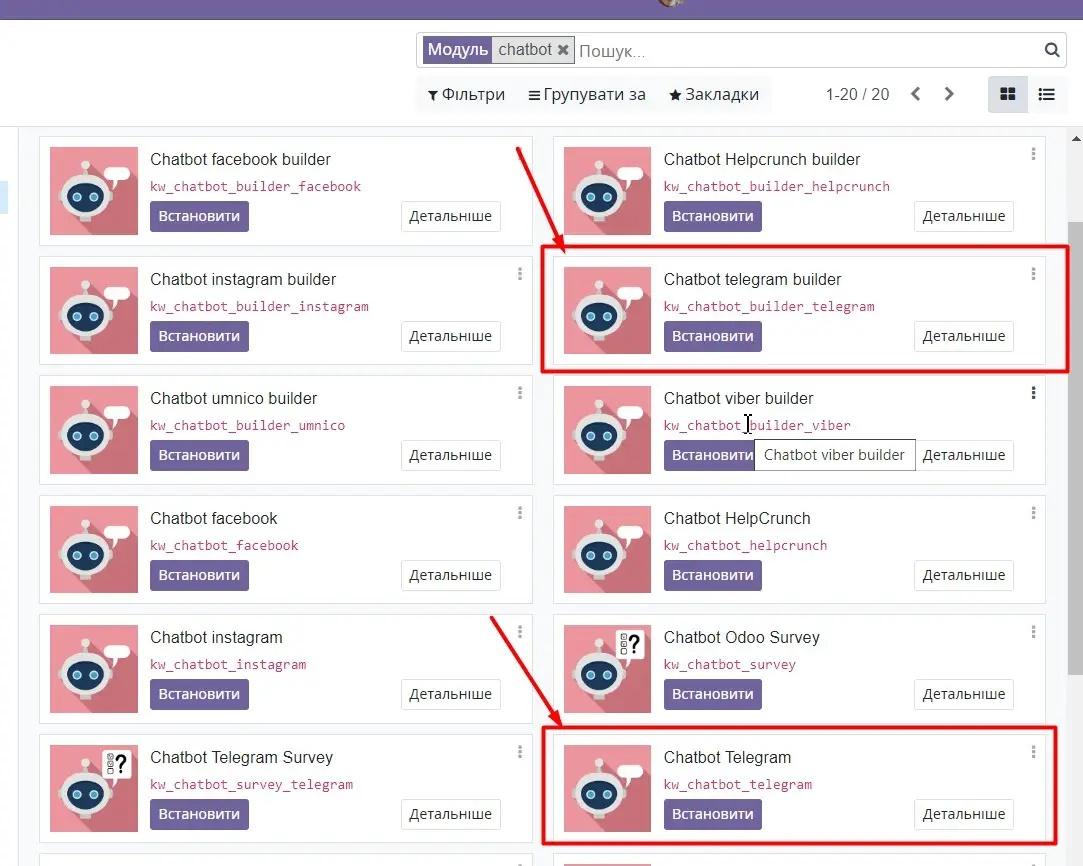Switch to Kanban grid view
The height and width of the screenshot is (866, 1083).
click(x=1008, y=94)
